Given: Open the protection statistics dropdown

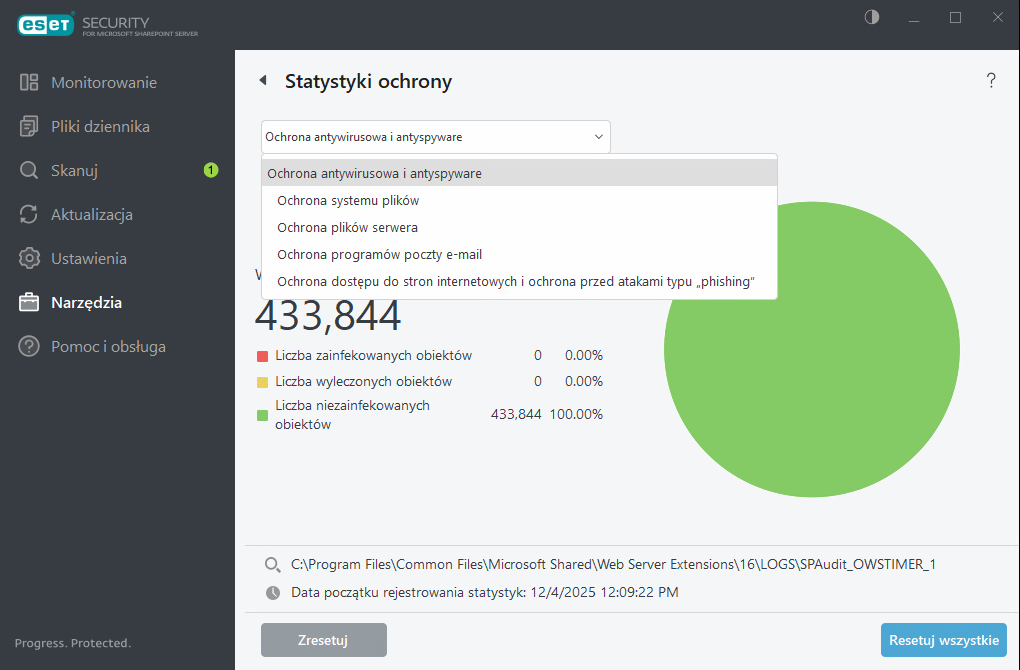Looking at the screenshot, I should coord(435,137).
